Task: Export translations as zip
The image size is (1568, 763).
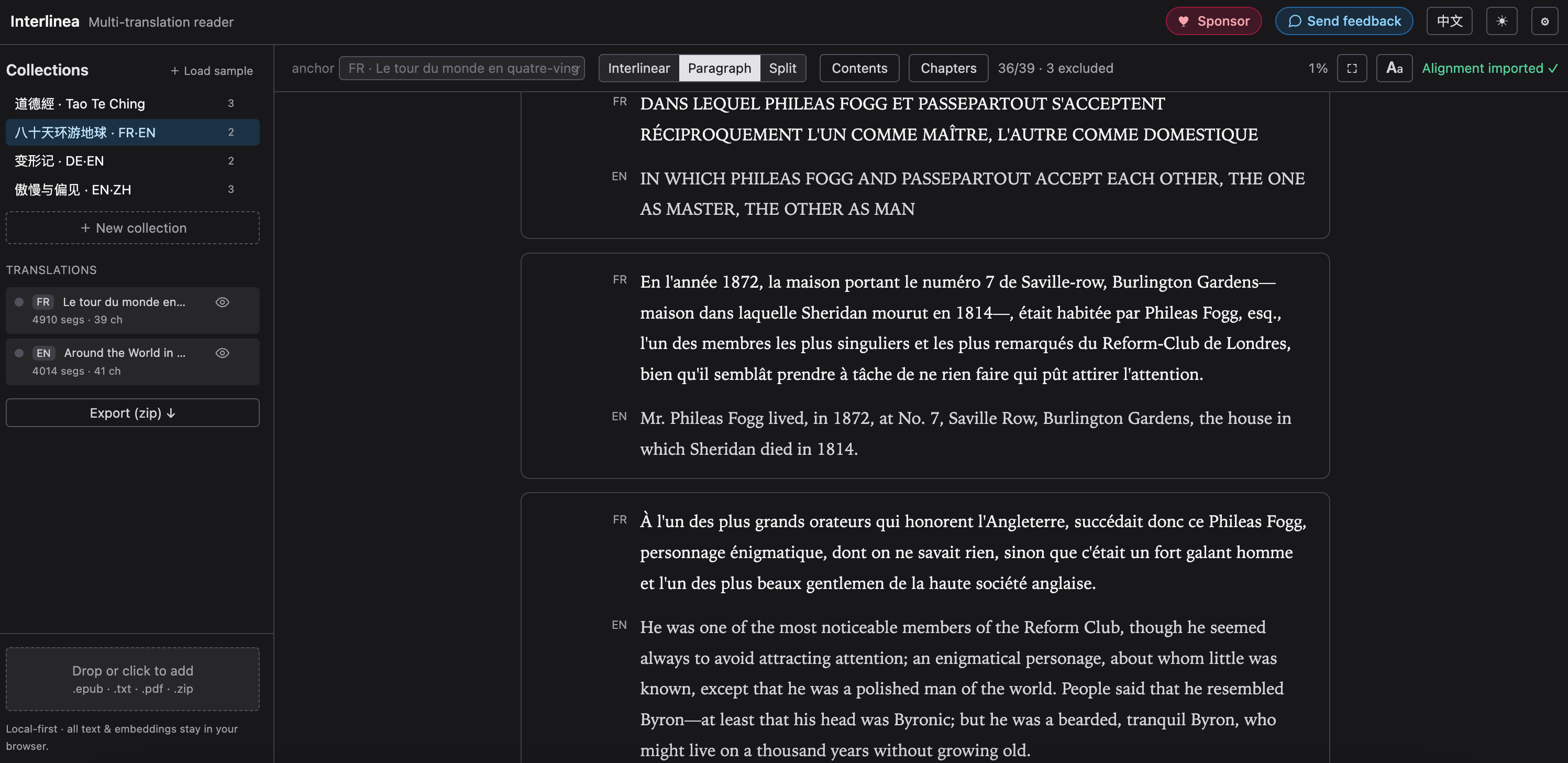Action: pos(132,413)
